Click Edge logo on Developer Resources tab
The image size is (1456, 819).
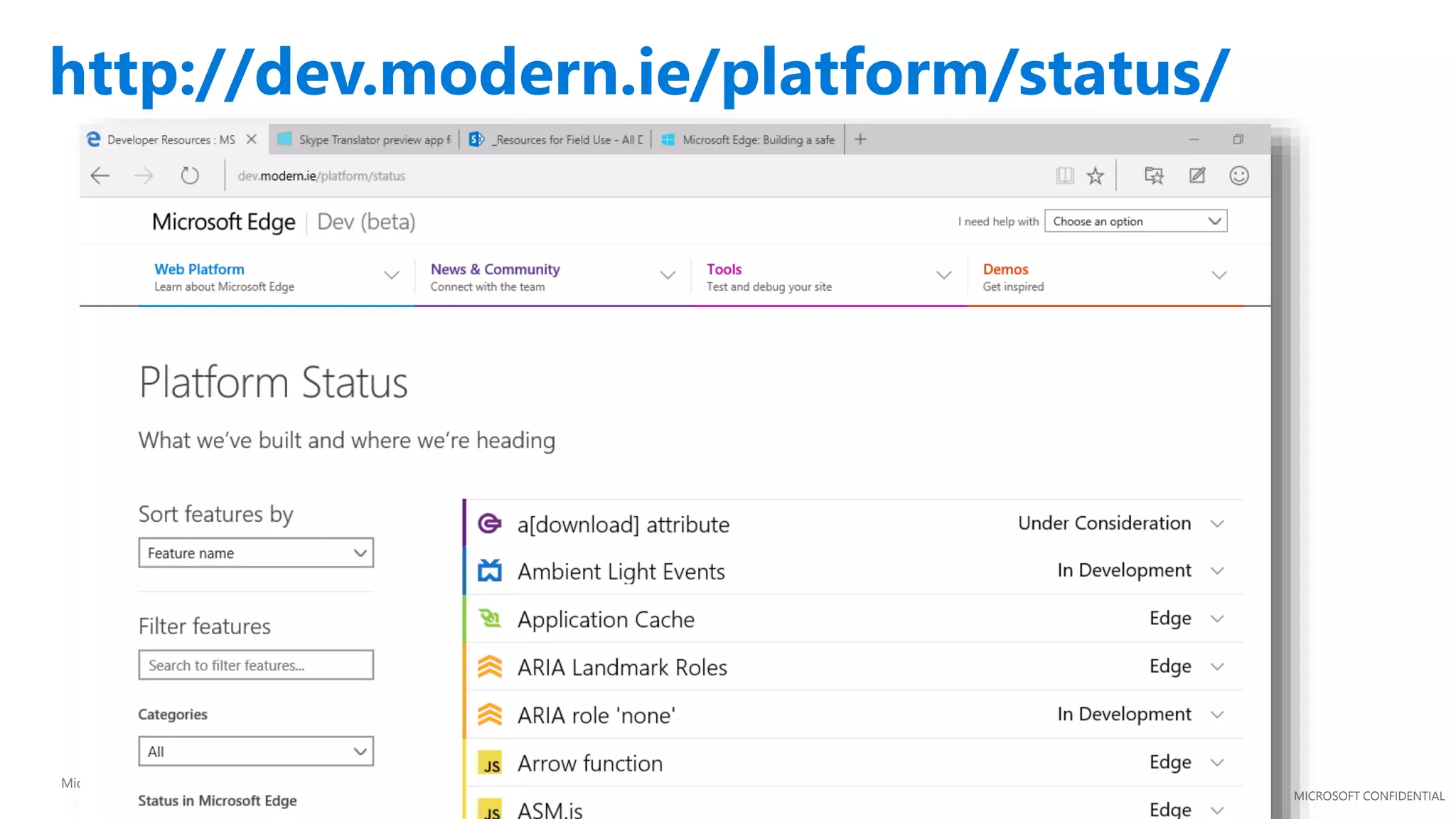pos(93,139)
